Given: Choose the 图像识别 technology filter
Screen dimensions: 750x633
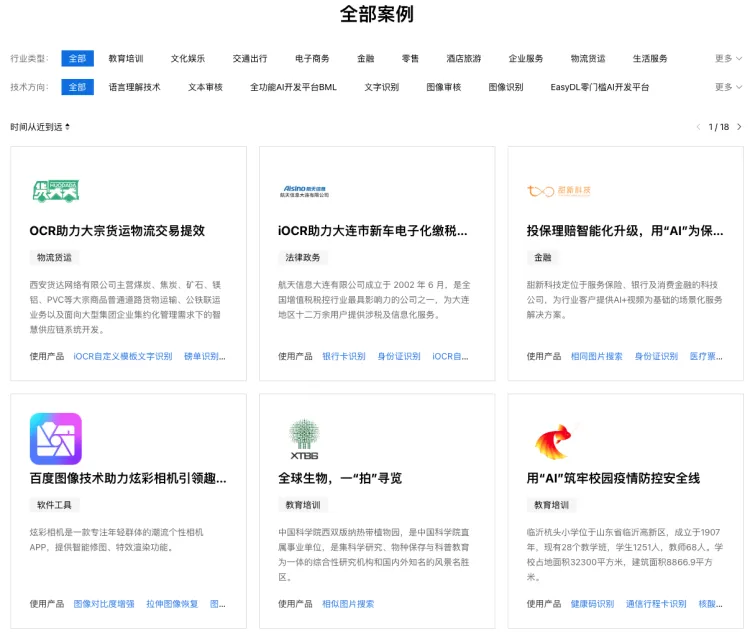Looking at the screenshot, I should tap(506, 87).
